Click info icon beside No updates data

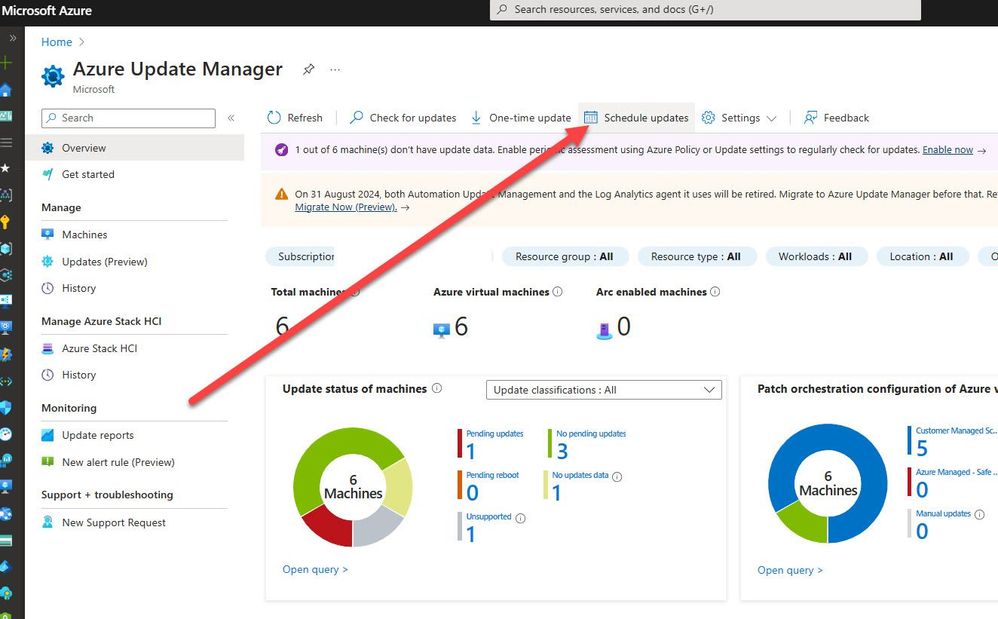point(617,476)
